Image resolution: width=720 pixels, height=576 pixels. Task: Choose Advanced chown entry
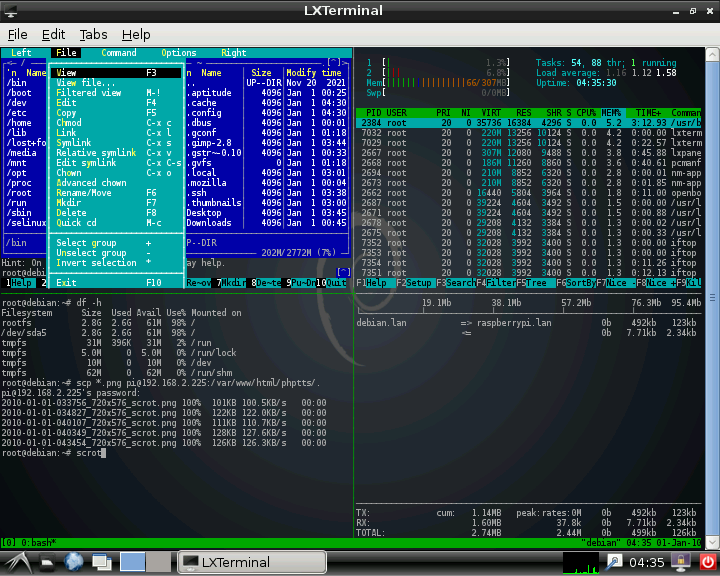click(116, 183)
